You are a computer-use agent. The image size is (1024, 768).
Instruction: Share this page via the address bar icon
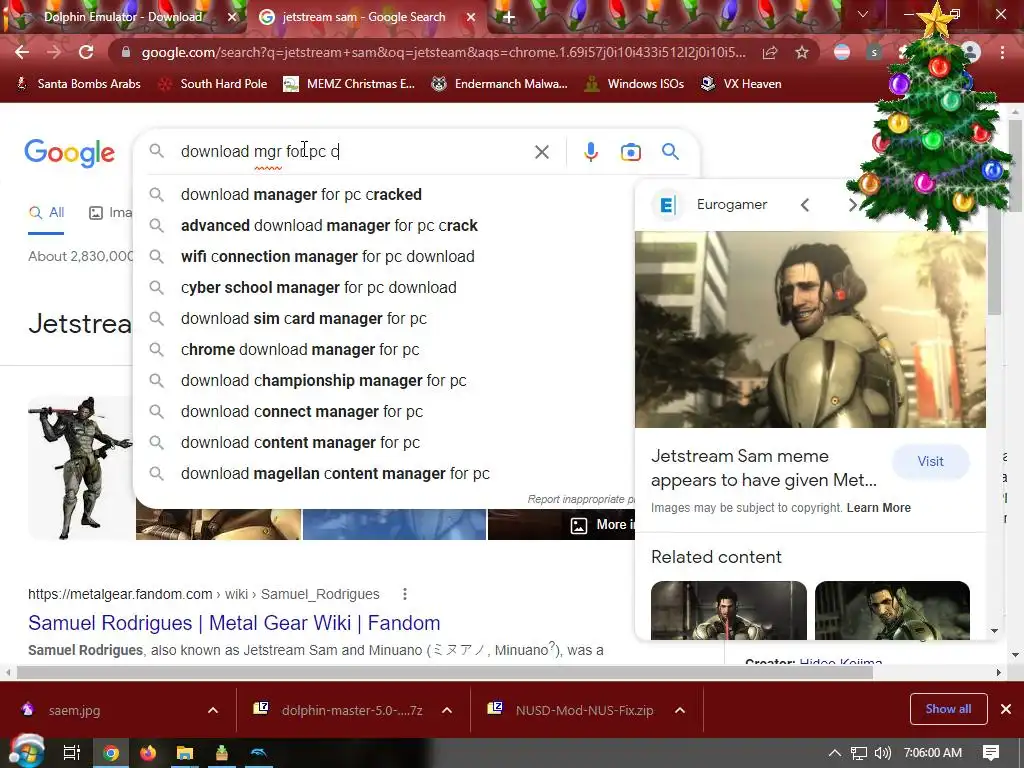click(770, 52)
